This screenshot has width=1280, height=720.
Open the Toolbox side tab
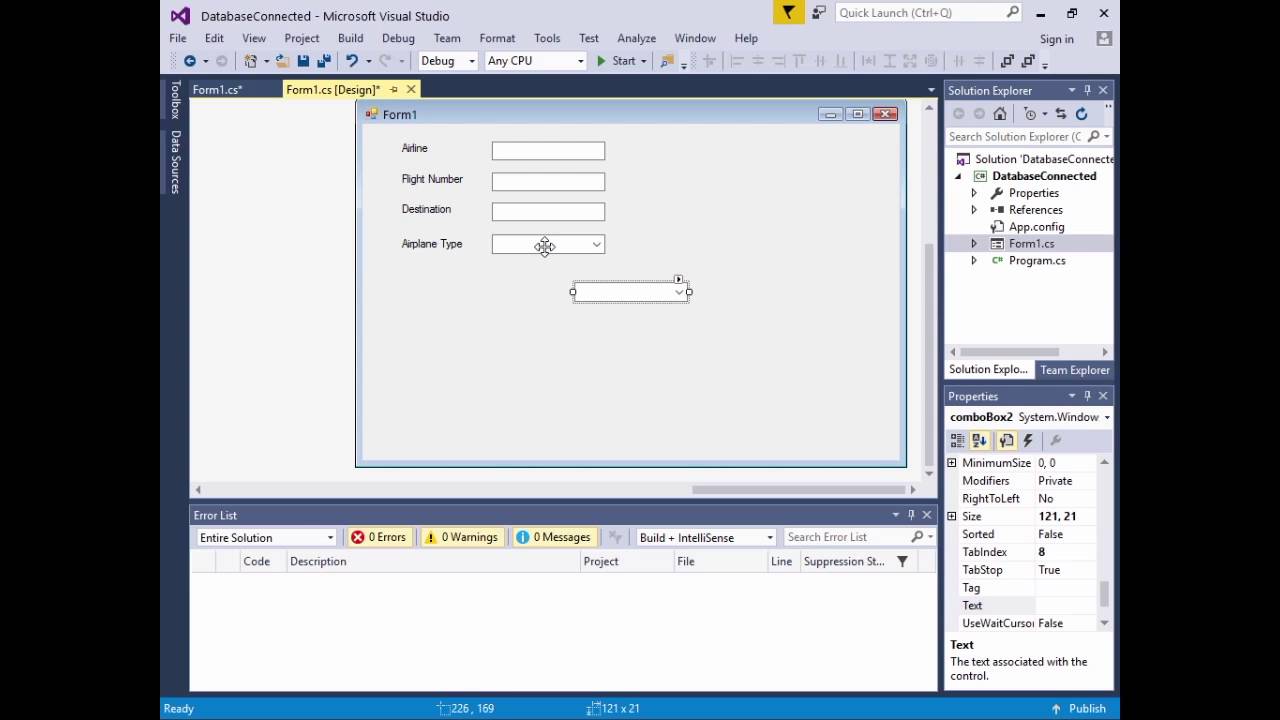[x=175, y=100]
